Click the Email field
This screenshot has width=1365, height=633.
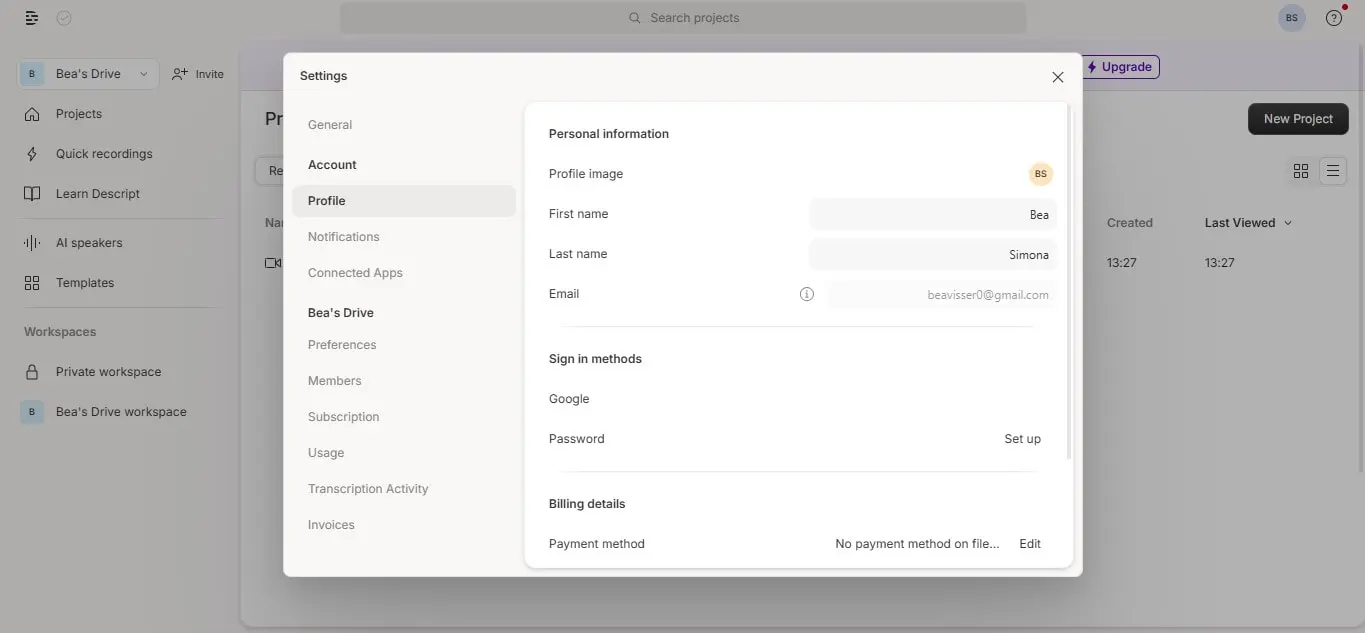(942, 295)
